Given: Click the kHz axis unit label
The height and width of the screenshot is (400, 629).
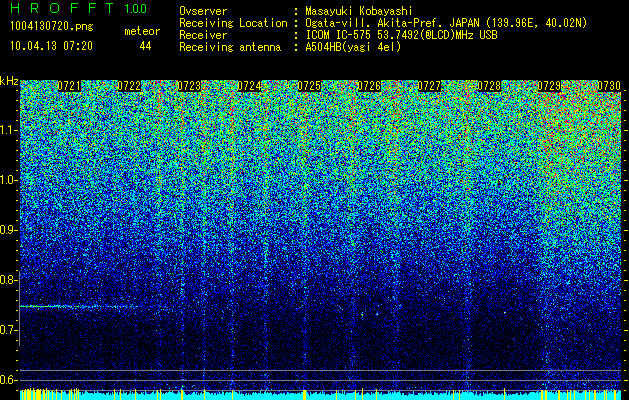Looking at the screenshot, I should coord(9,81).
